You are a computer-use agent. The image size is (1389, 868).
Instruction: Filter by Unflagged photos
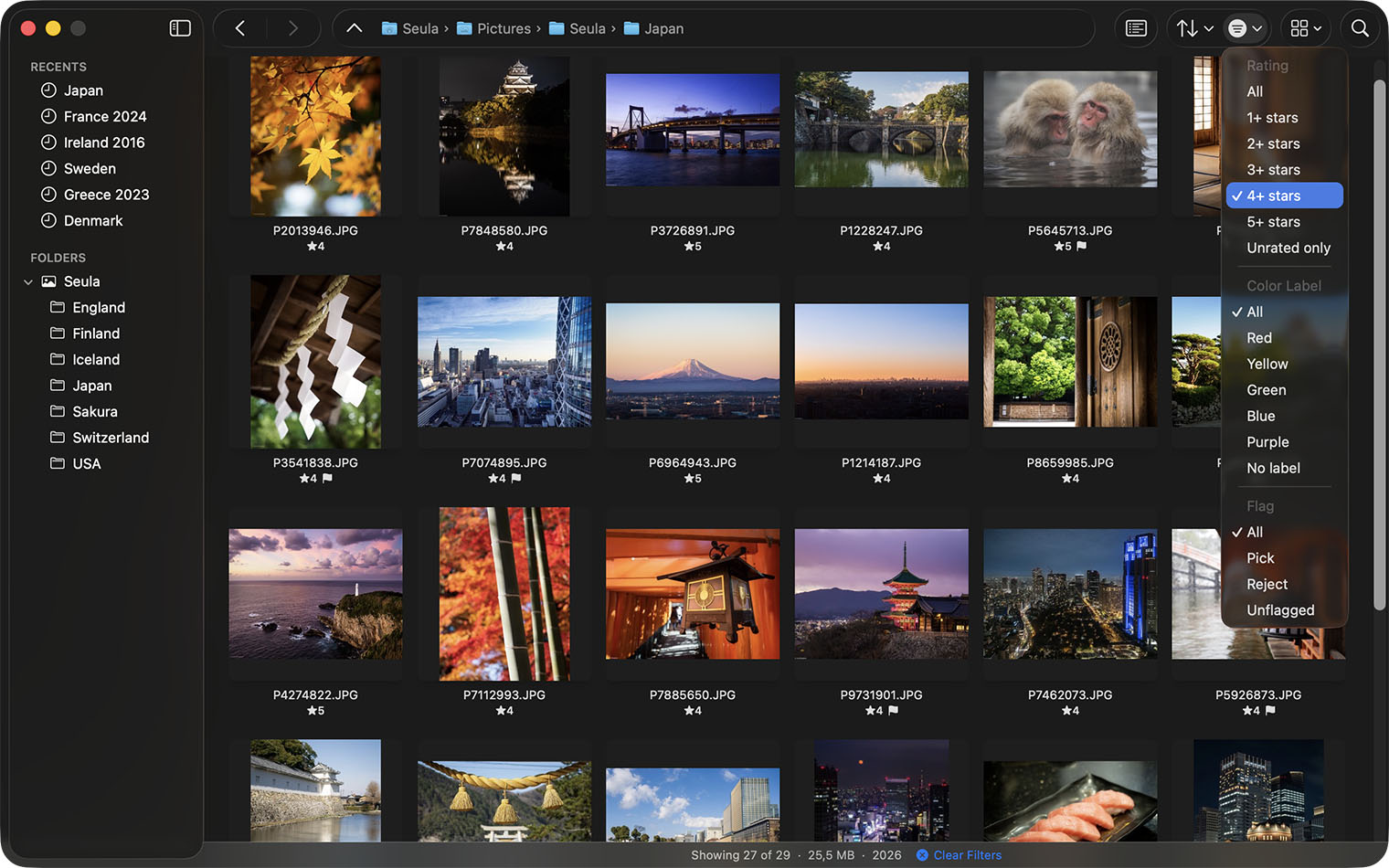point(1284,610)
